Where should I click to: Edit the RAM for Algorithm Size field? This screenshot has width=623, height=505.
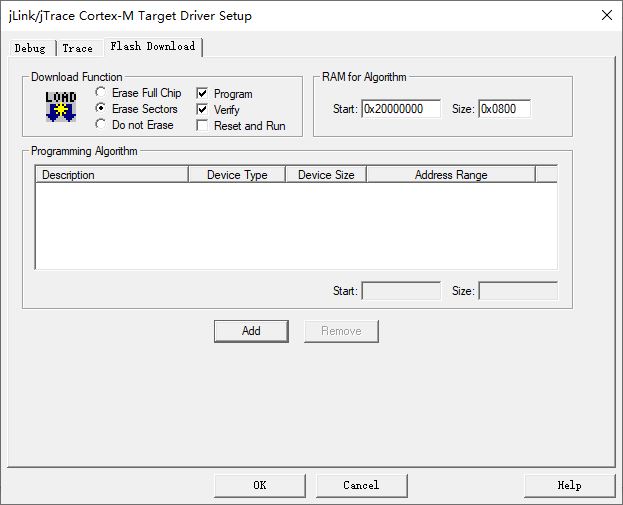(505, 109)
